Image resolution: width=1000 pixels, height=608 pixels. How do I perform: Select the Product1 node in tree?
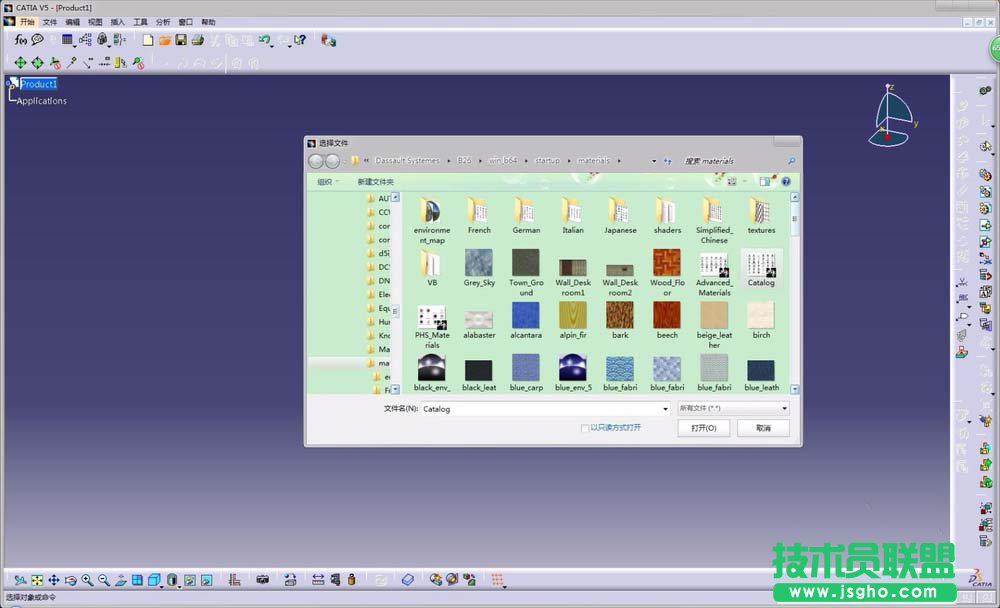[x=39, y=84]
